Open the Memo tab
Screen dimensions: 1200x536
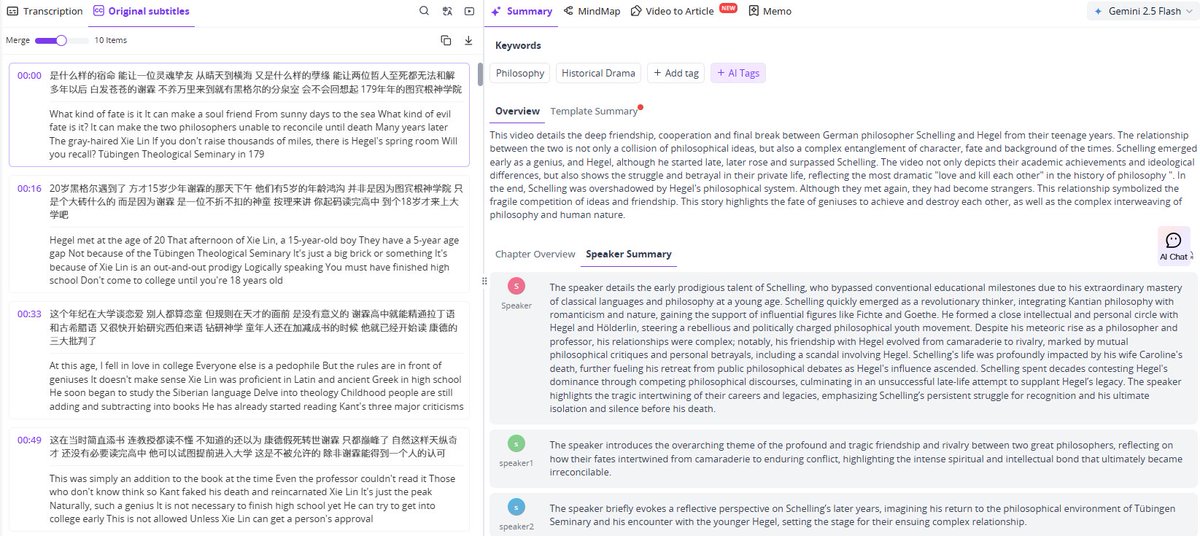click(769, 11)
